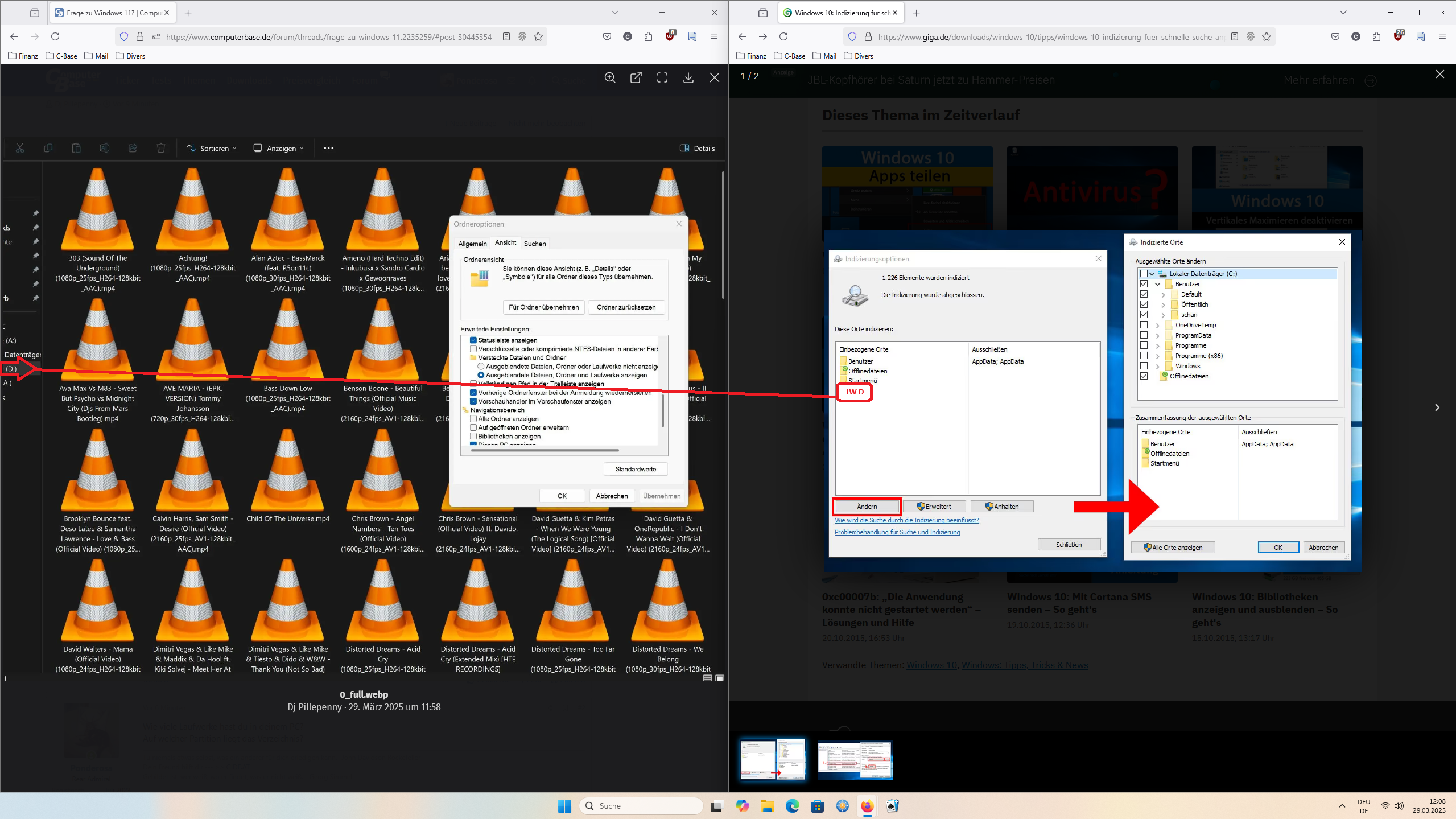Expand list all tabs chevron in left window
Viewport: 1456px width, 819px height.
pos(614,13)
